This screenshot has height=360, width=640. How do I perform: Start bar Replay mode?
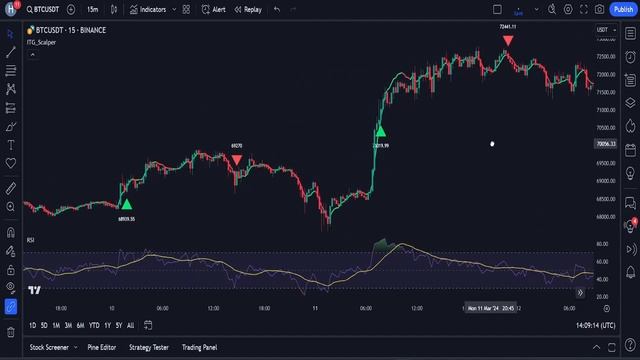(248, 9)
